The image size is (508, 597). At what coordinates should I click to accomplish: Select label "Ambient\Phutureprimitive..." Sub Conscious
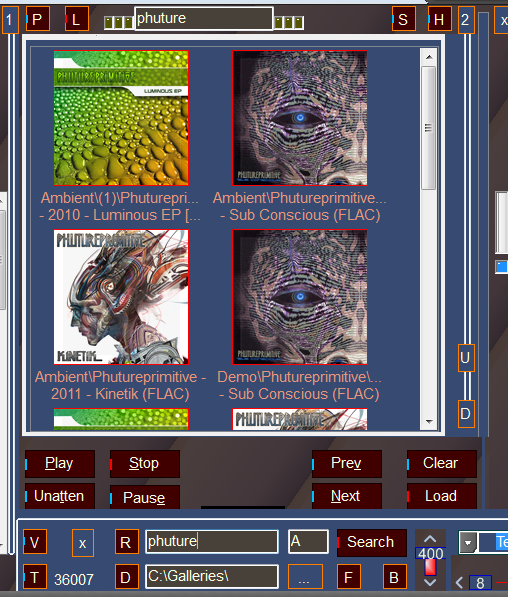(x=300, y=198)
